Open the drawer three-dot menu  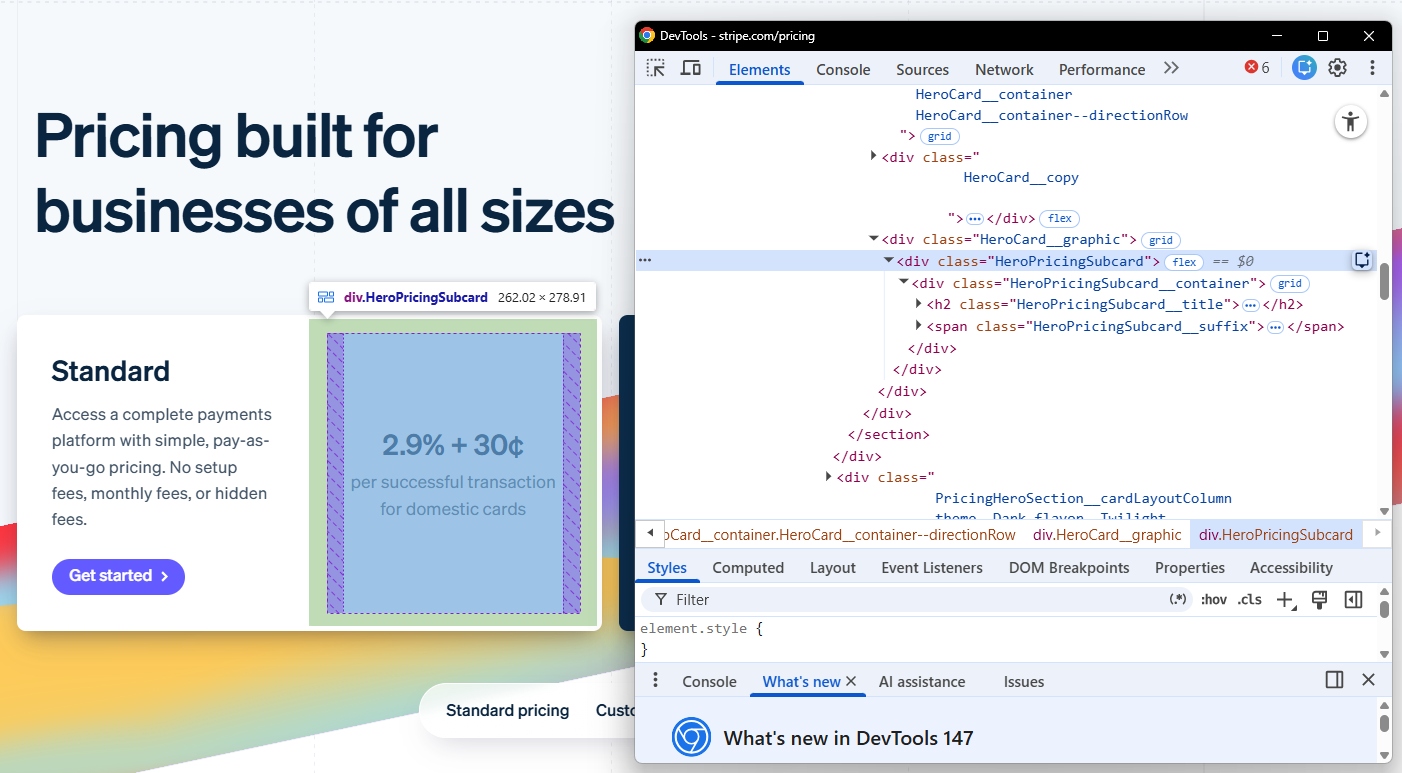(656, 680)
